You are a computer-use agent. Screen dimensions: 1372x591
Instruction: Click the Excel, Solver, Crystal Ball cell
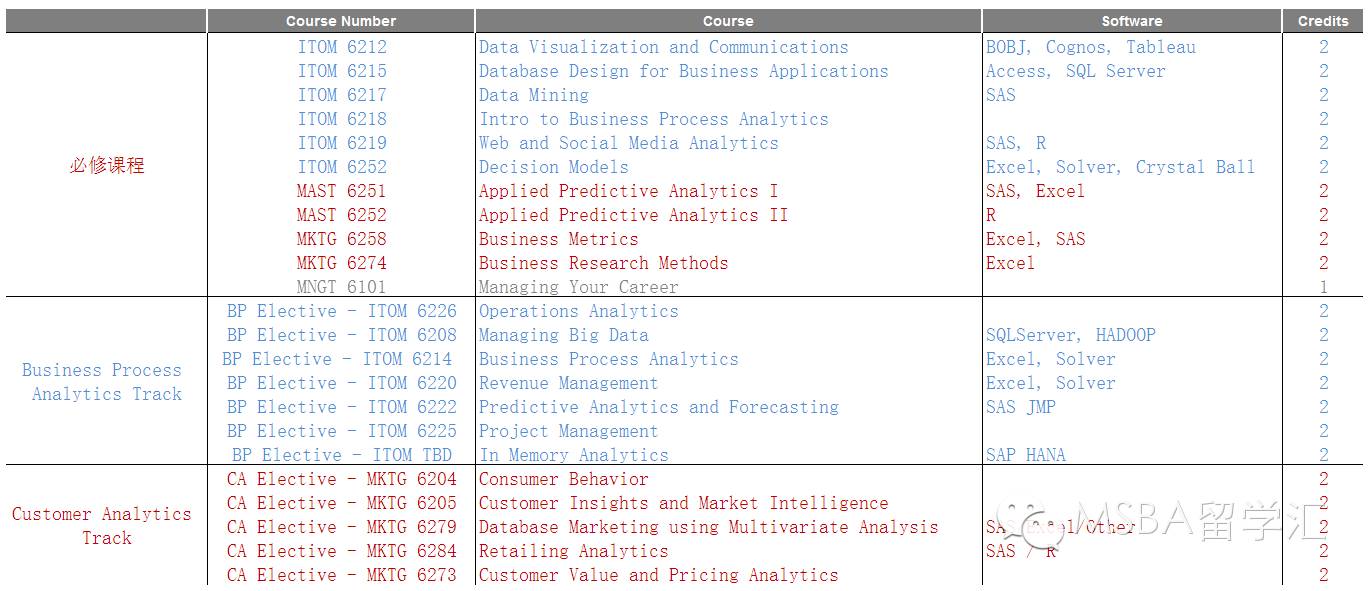click(1120, 167)
